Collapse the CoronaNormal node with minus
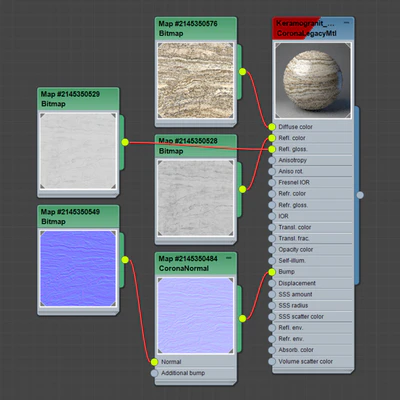400x400 pixels. point(229,258)
